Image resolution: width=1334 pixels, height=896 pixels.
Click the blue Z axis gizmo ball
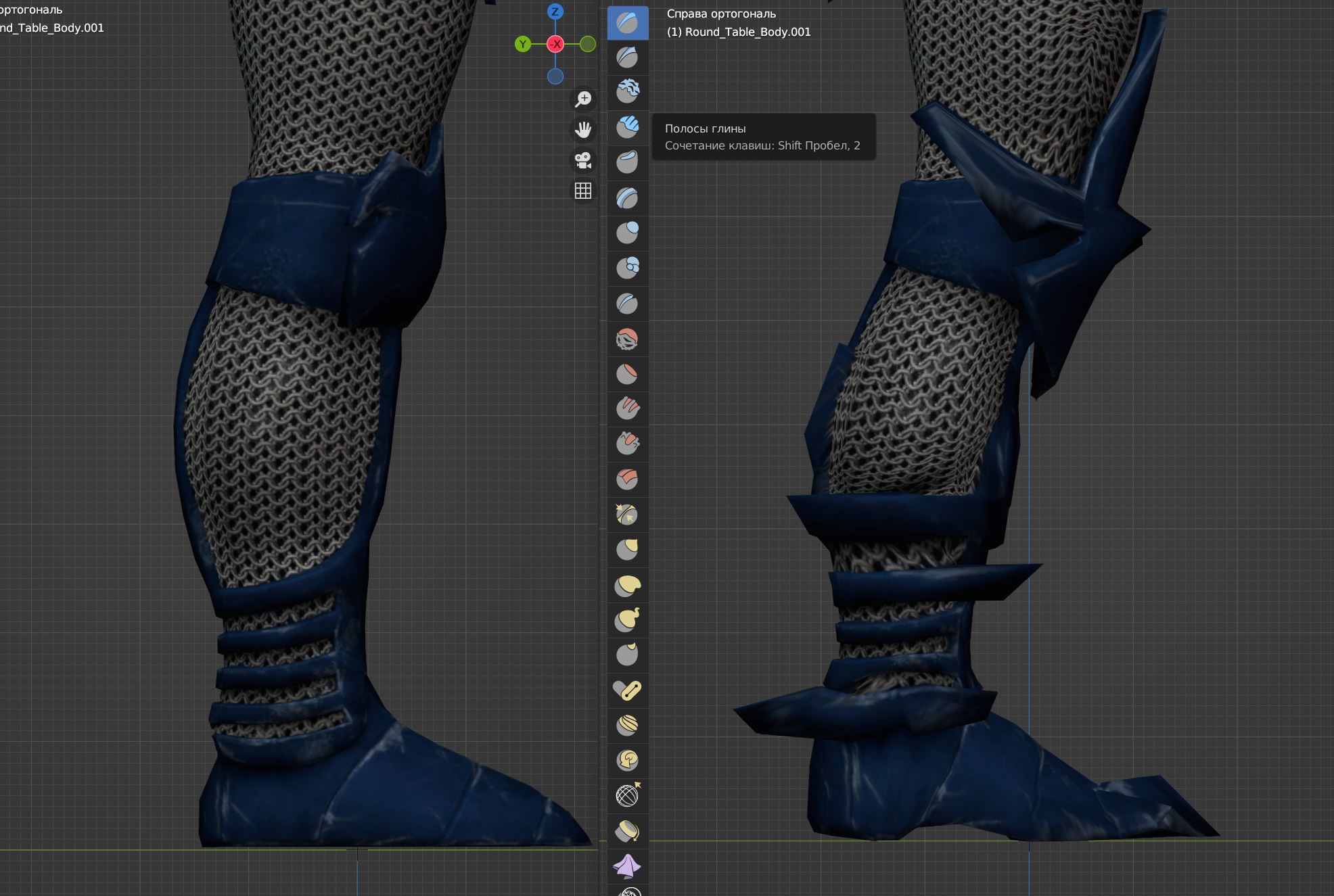[x=555, y=11]
